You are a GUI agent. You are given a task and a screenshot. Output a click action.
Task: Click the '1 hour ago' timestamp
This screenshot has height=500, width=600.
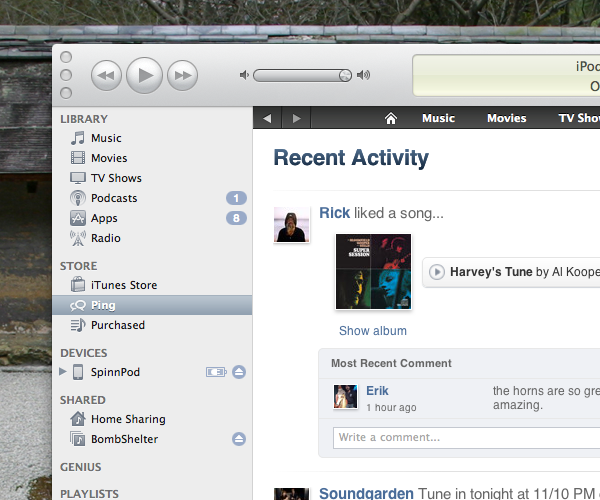(x=391, y=407)
